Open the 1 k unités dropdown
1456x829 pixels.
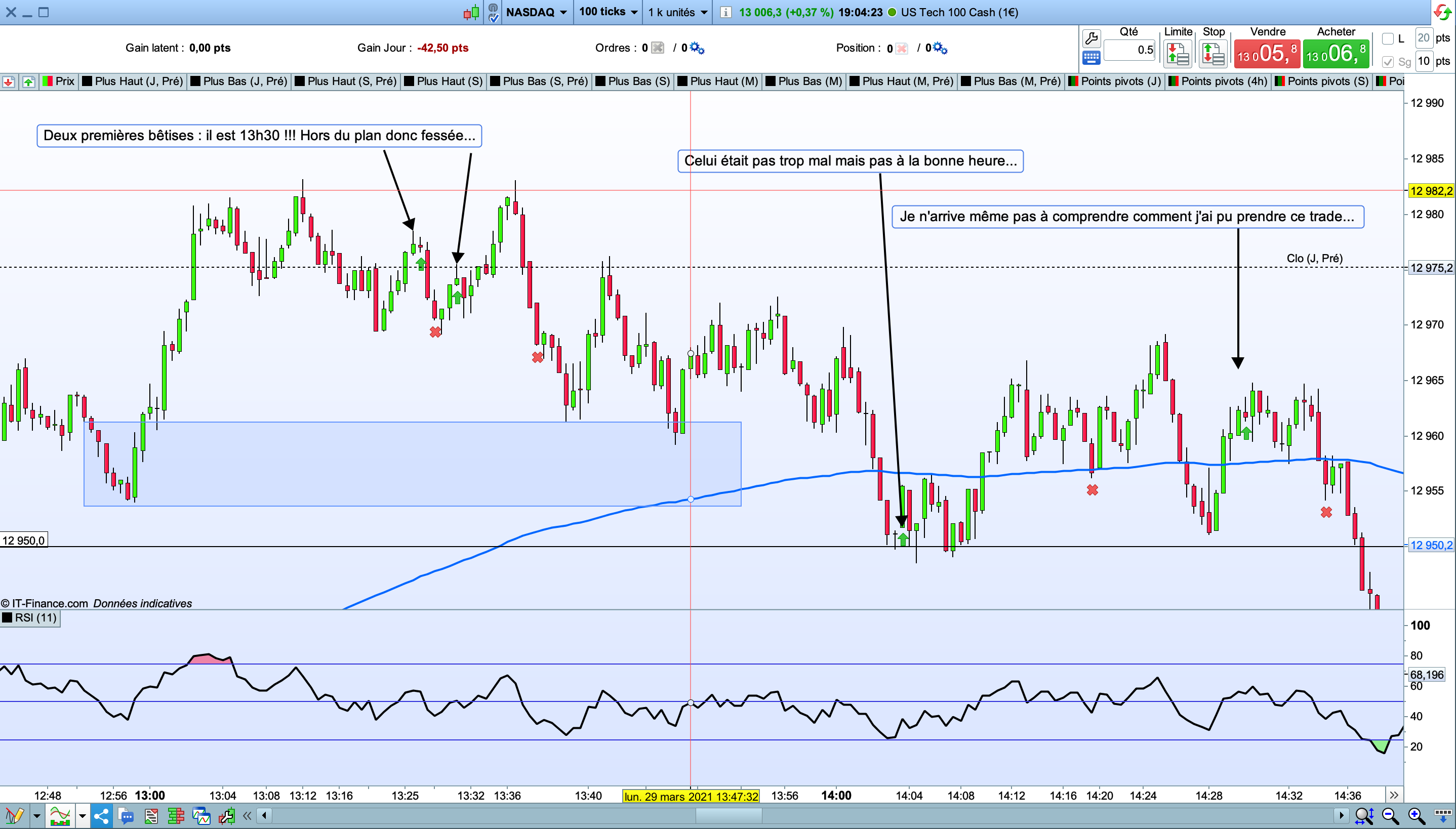tap(677, 12)
